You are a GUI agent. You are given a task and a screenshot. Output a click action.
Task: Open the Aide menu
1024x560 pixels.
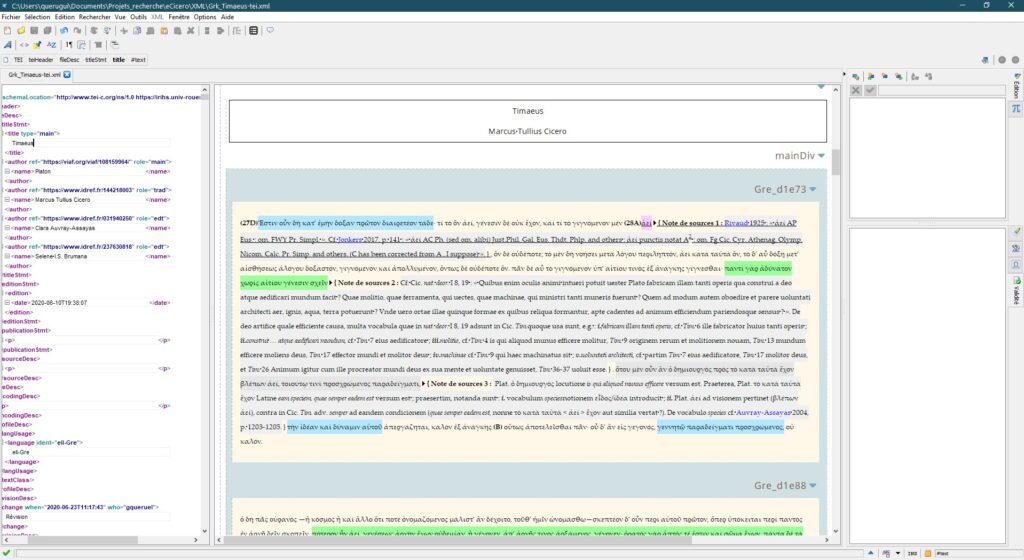click(227, 17)
